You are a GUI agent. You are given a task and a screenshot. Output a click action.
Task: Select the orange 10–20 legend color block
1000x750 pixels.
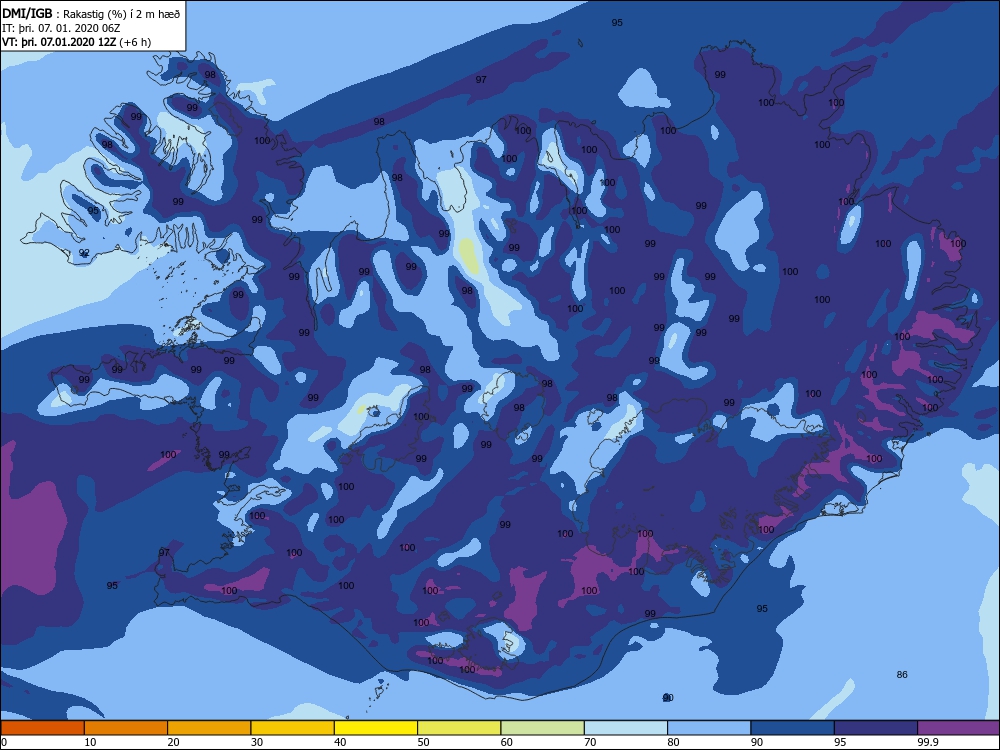126,728
